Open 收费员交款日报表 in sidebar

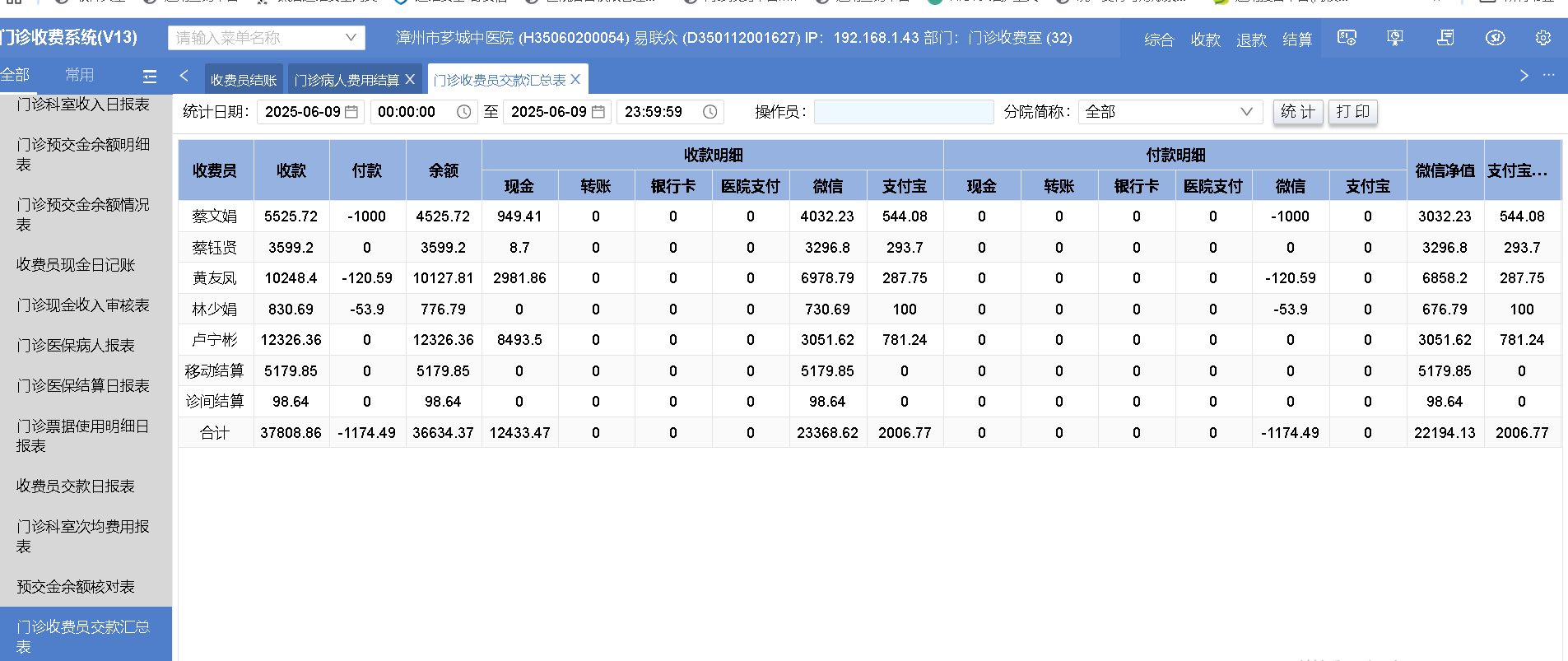(x=76, y=486)
